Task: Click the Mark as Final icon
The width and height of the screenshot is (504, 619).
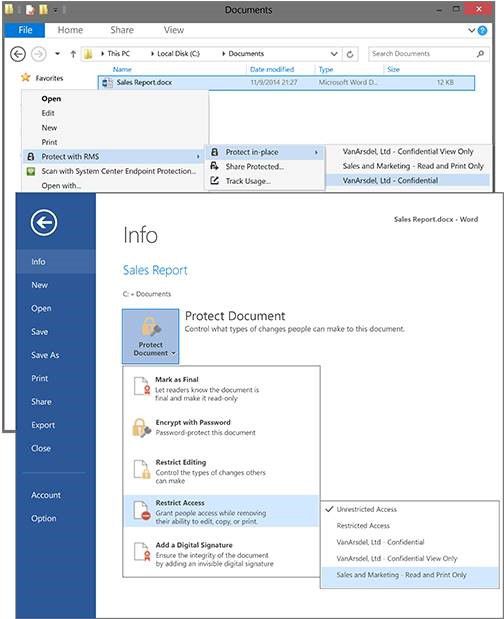Action: tap(141, 386)
